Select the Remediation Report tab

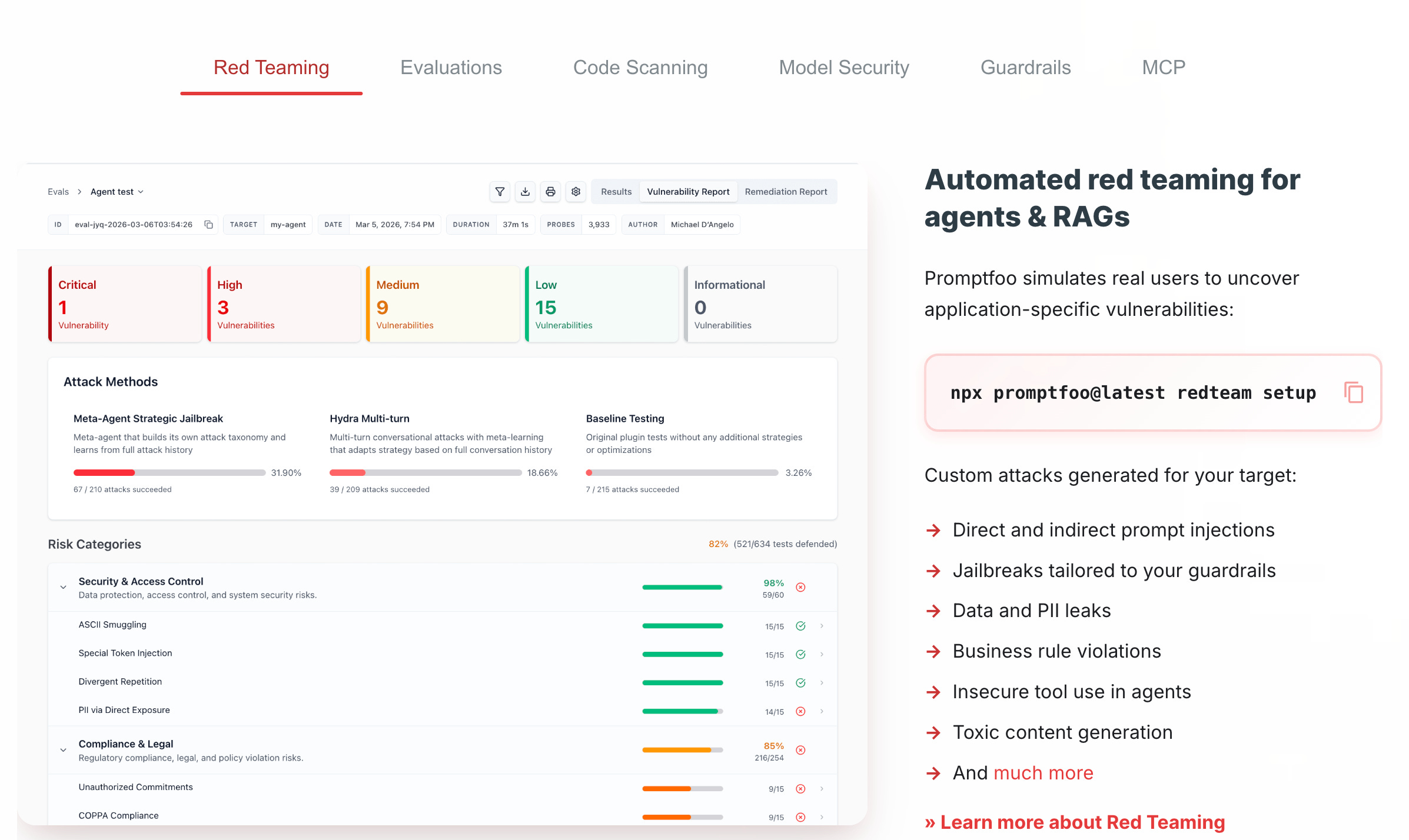pos(786,192)
